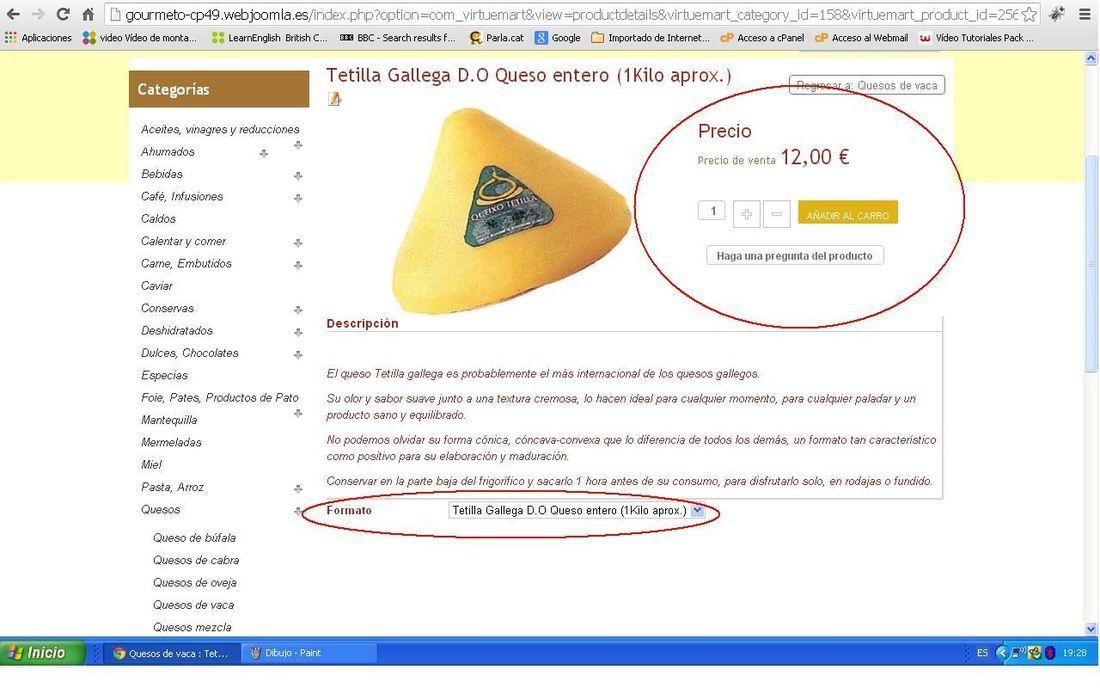Open the Acceso a cPanel bookmark
This screenshot has width=1100, height=688.
(763, 38)
